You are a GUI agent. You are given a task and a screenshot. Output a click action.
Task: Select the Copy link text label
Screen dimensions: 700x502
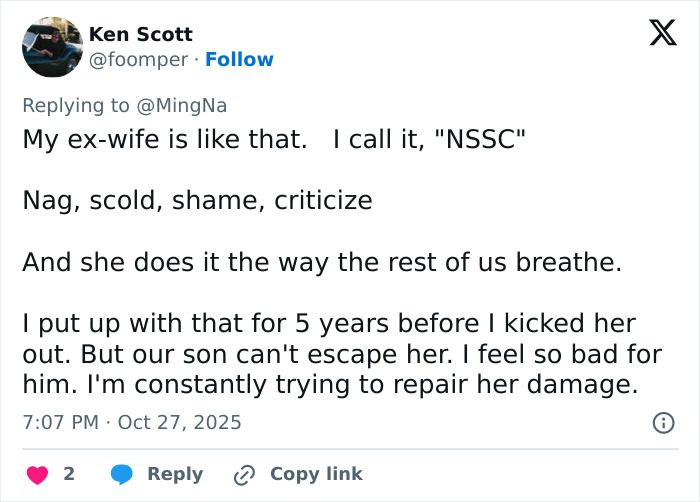316,474
